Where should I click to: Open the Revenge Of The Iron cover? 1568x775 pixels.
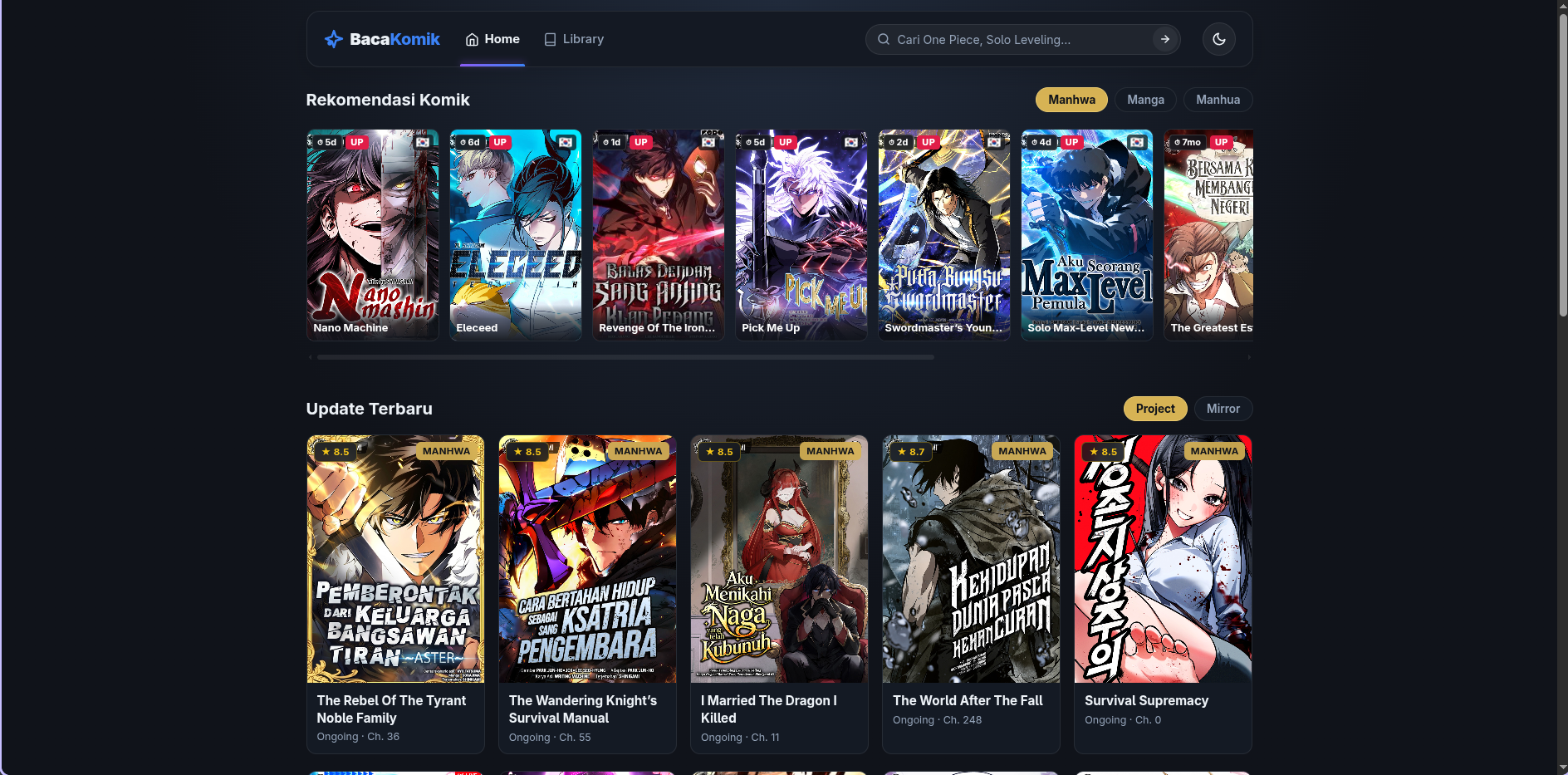tap(659, 235)
